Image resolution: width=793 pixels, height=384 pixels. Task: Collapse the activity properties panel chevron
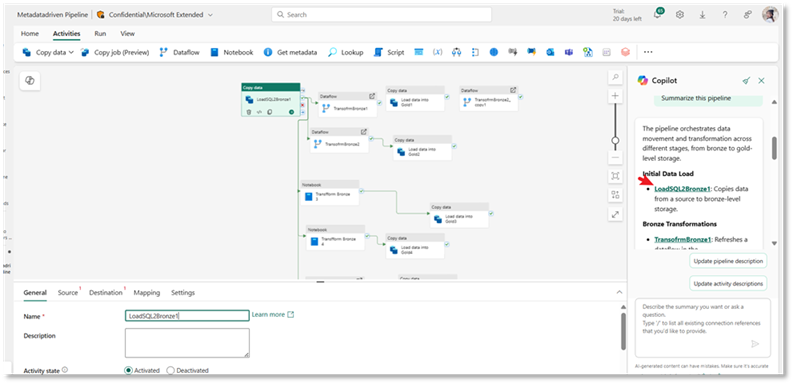pyautogui.click(x=620, y=292)
